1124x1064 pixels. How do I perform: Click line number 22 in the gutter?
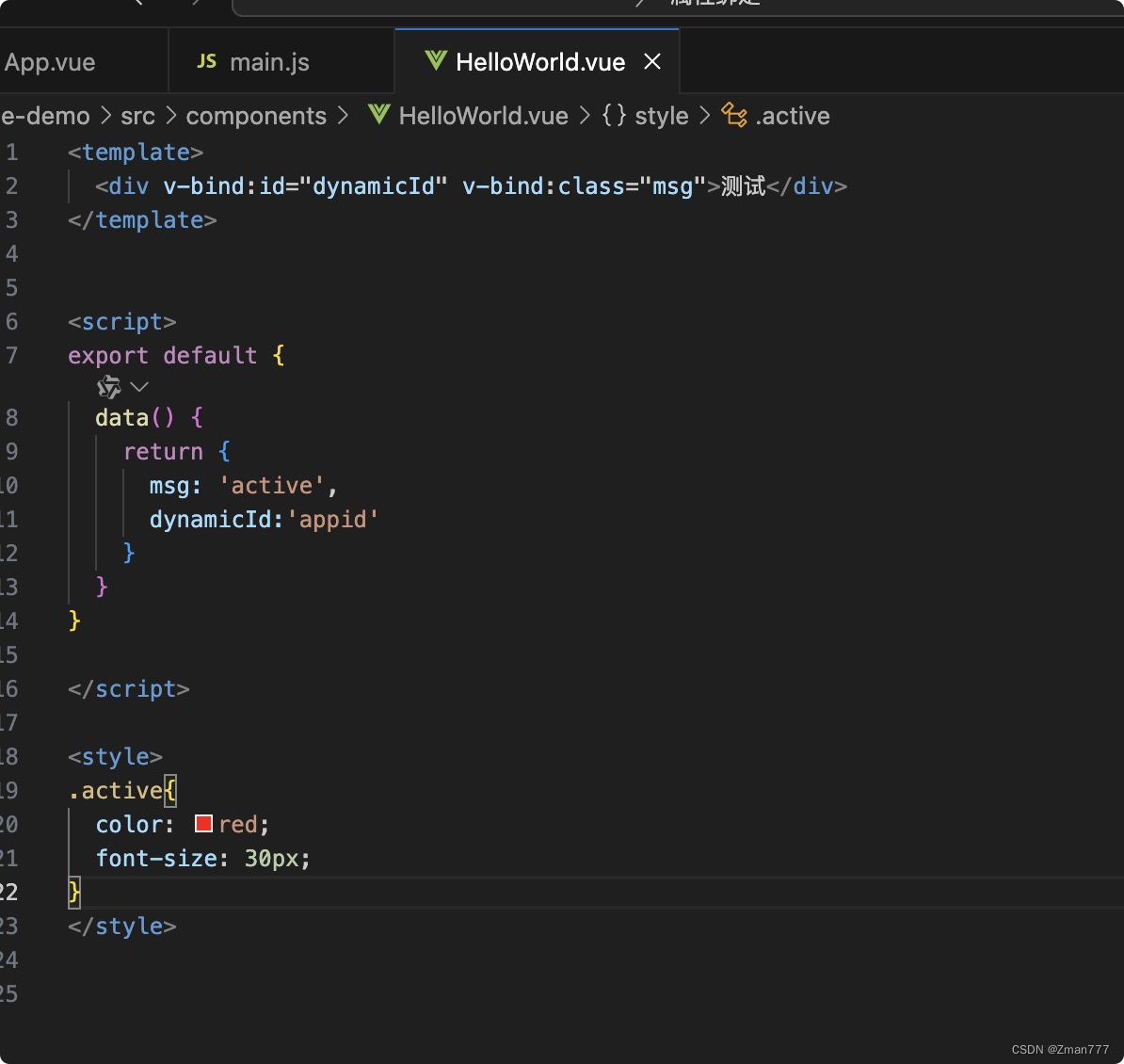click(11, 892)
